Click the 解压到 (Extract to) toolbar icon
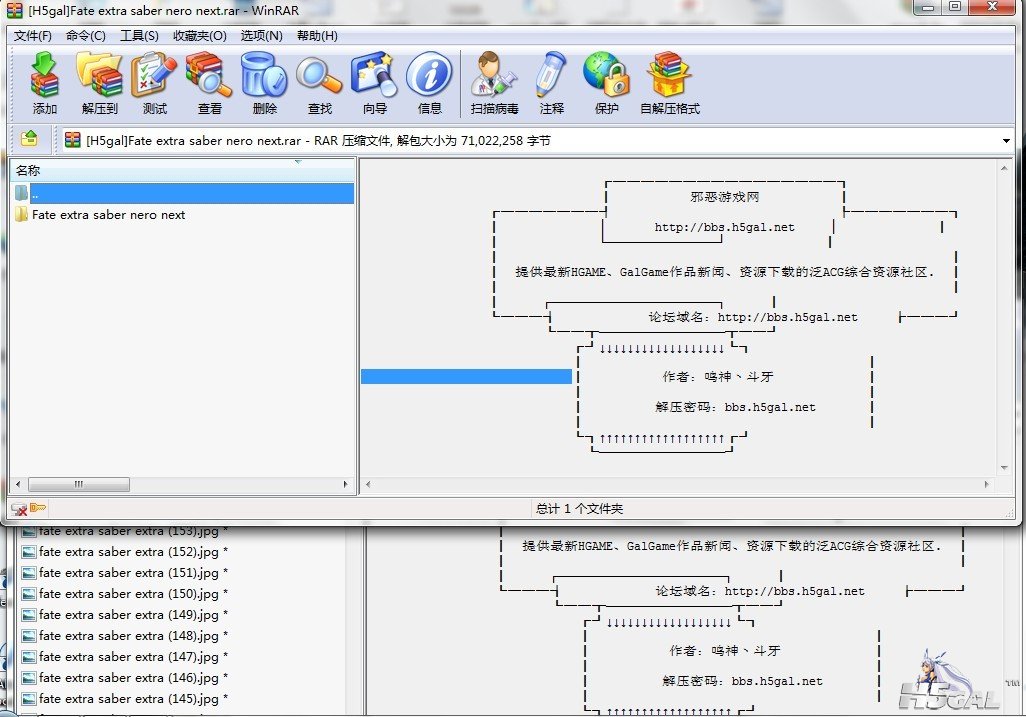1026x717 pixels. 99,83
